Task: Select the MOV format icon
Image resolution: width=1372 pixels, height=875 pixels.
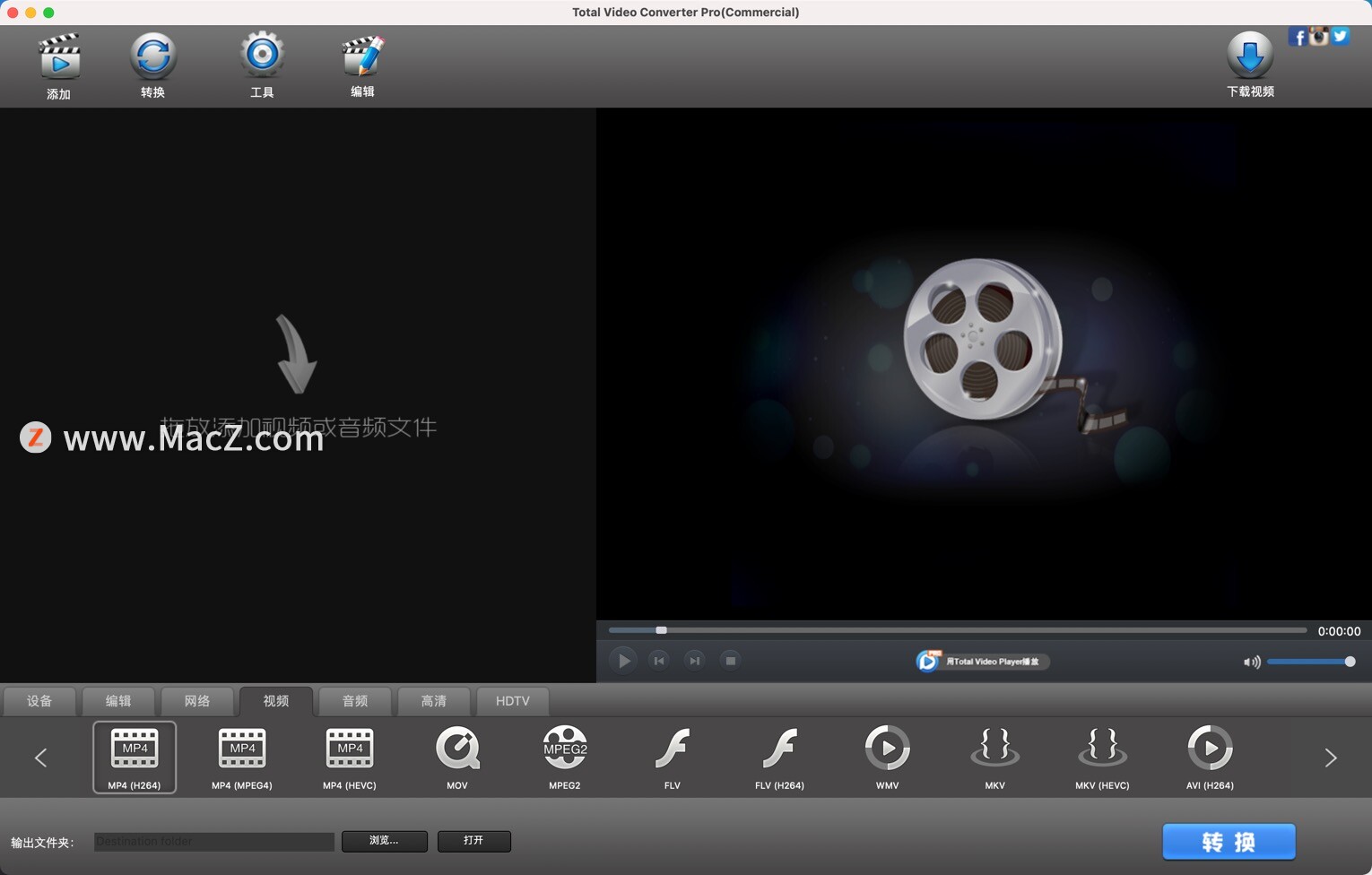Action: (x=457, y=749)
